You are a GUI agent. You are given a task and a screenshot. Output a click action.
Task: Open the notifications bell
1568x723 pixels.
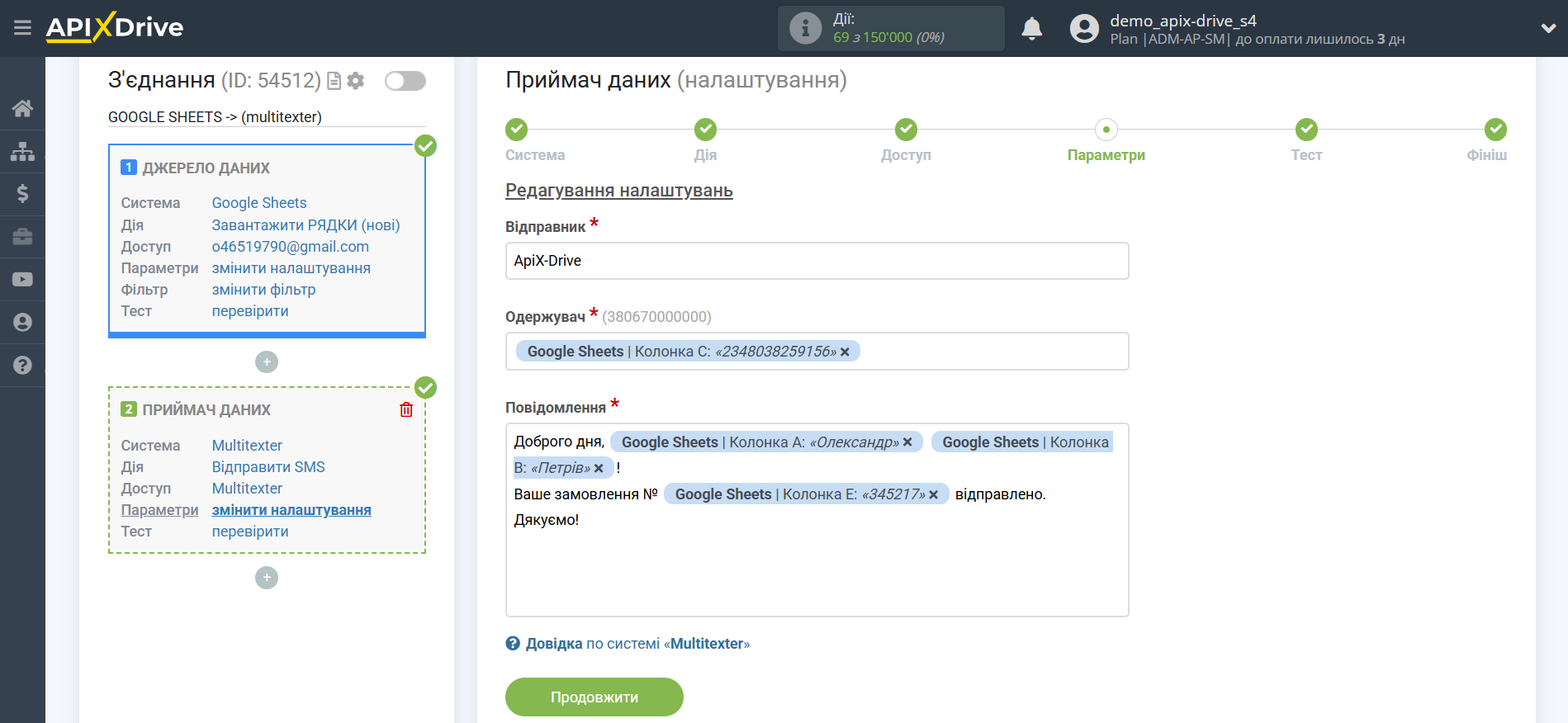pos(1032,28)
